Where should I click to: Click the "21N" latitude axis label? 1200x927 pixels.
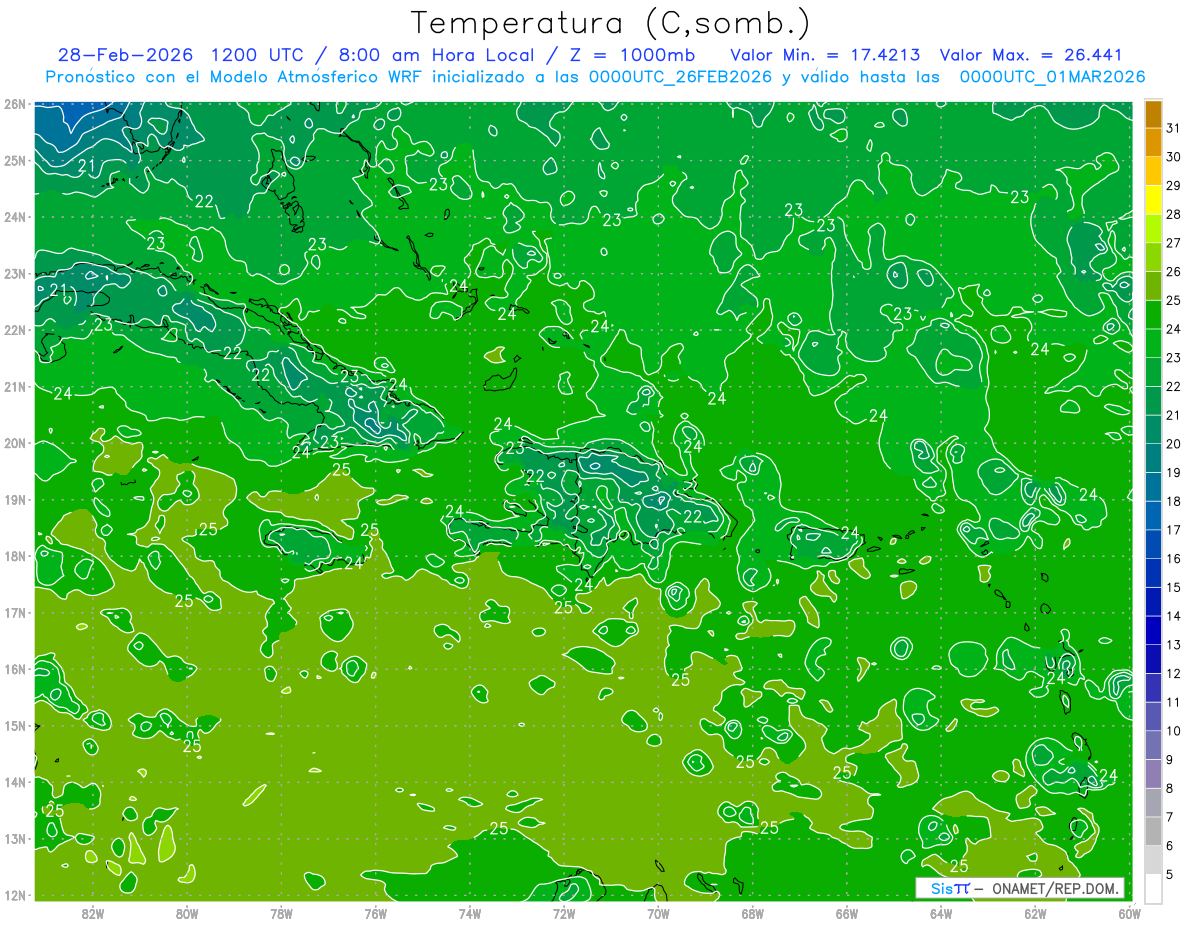pyautogui.click(x=15, y=387)
